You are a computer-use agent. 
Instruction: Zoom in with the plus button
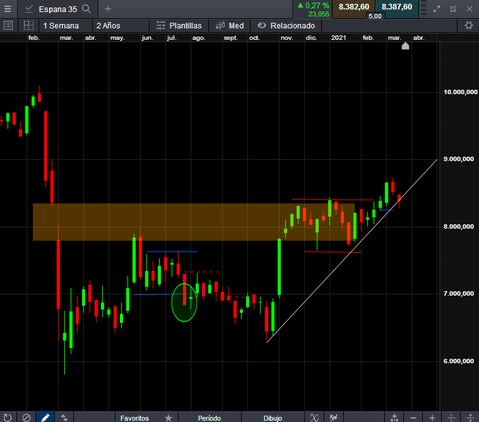[432, 417]
